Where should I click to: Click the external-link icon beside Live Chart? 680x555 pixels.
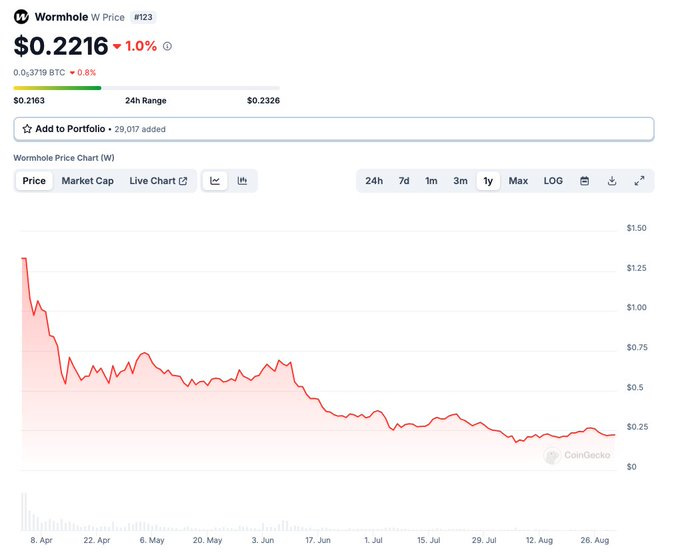[183, 181]
